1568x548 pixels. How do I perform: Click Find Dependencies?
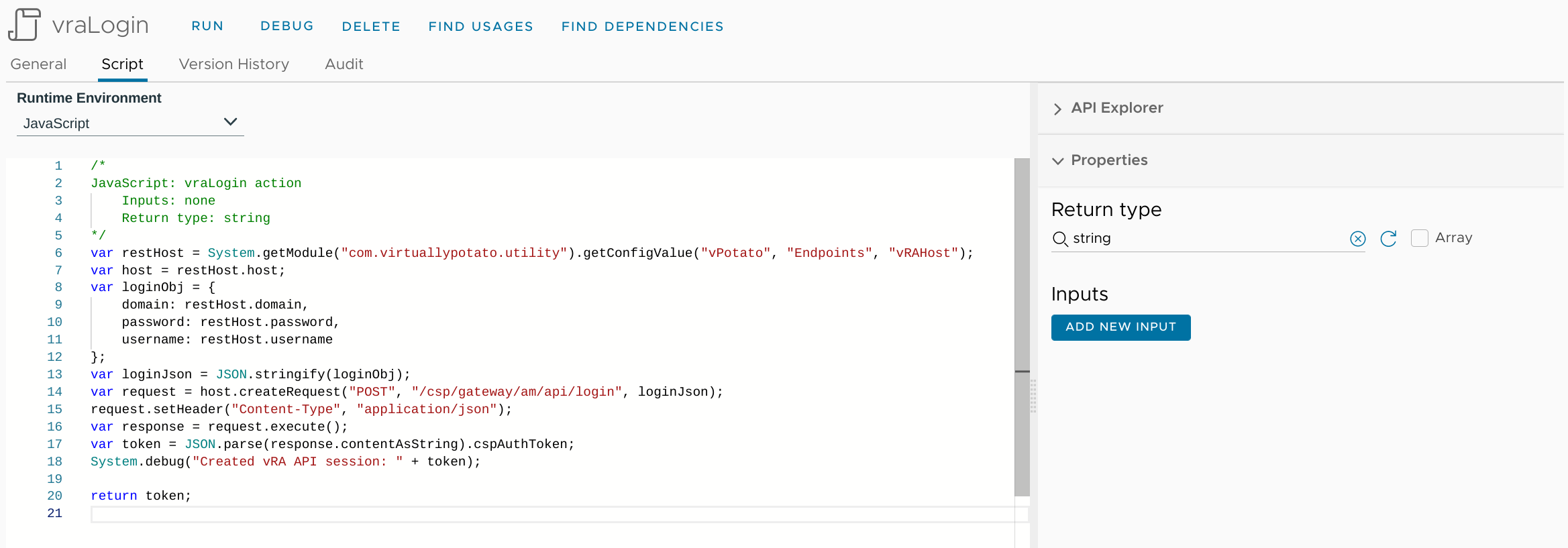pos(643,26)
